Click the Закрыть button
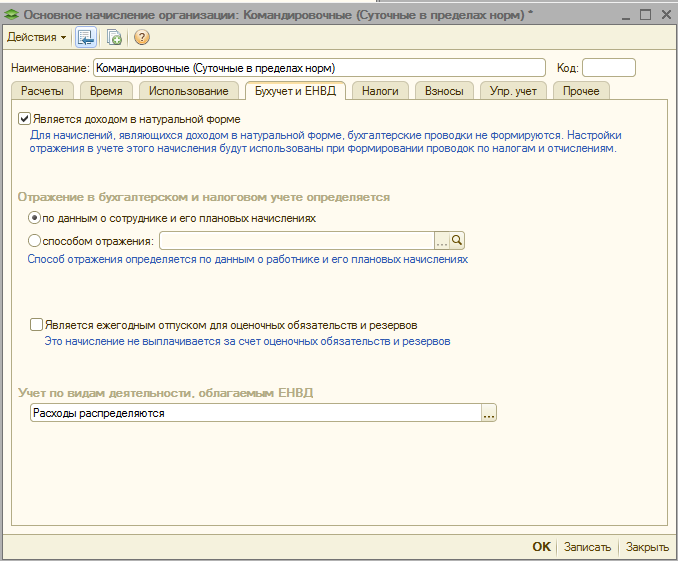This screenshot has height=561, width=678. 647,547
